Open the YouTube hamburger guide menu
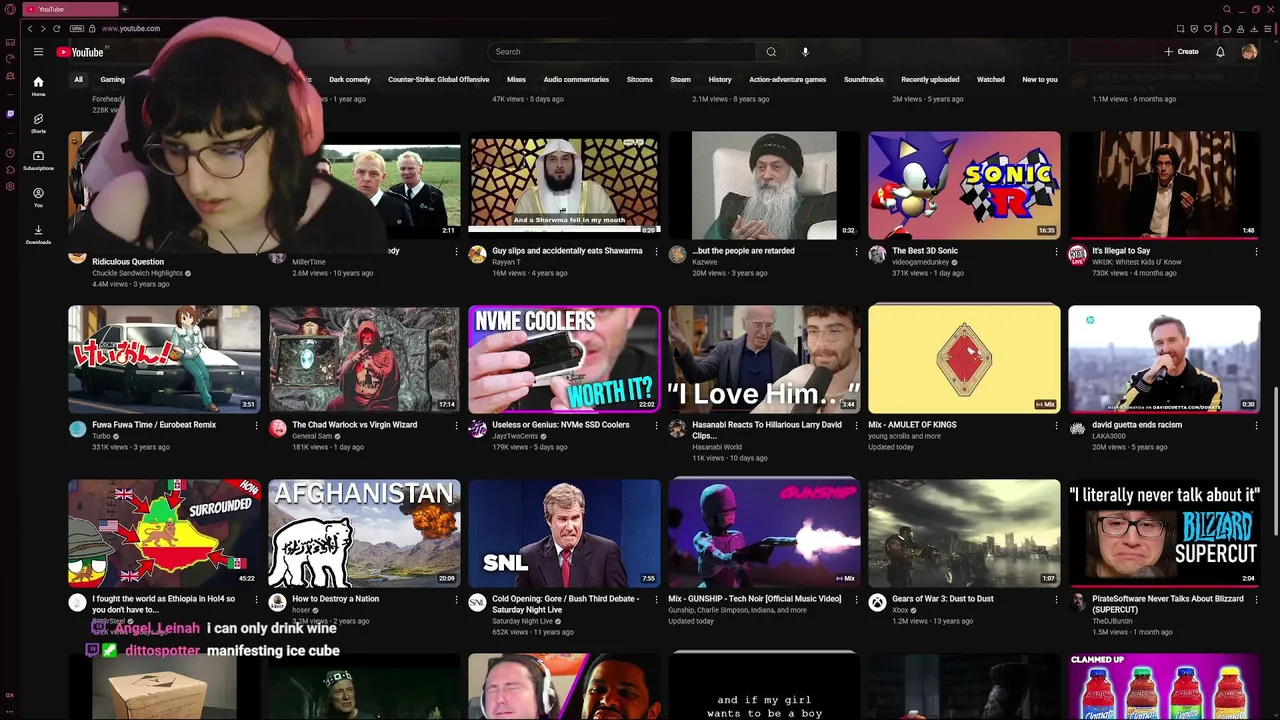Screen dimensions: 1280x720 [38, 52]
